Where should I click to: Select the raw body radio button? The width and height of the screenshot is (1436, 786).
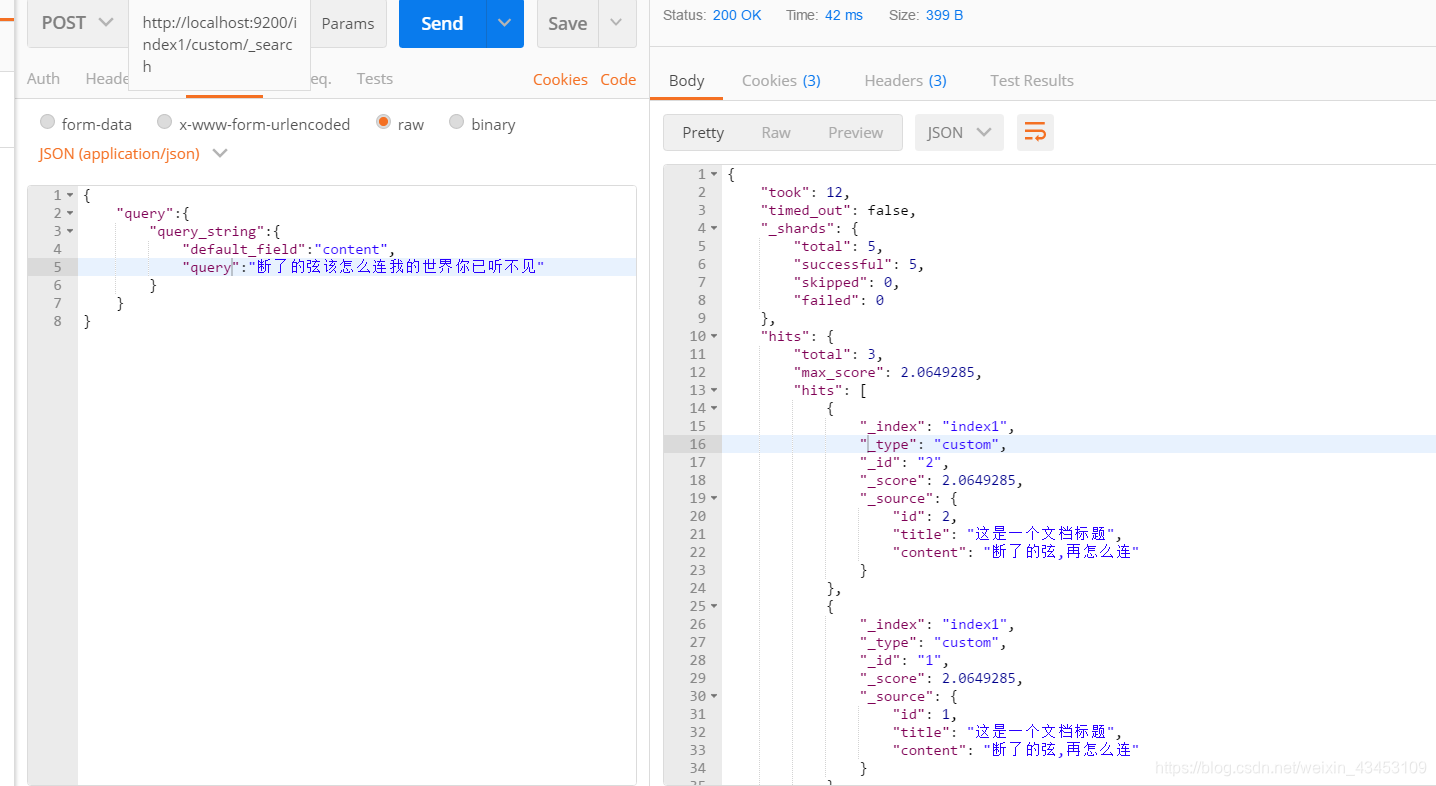click(383, 122)
